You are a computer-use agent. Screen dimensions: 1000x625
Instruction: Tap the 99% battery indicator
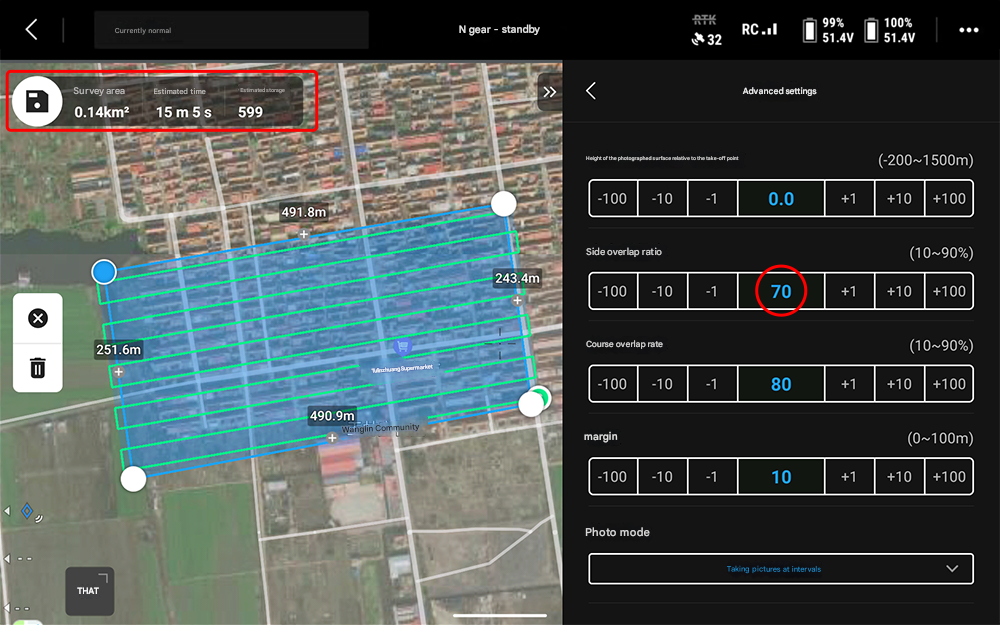[828, 30]
